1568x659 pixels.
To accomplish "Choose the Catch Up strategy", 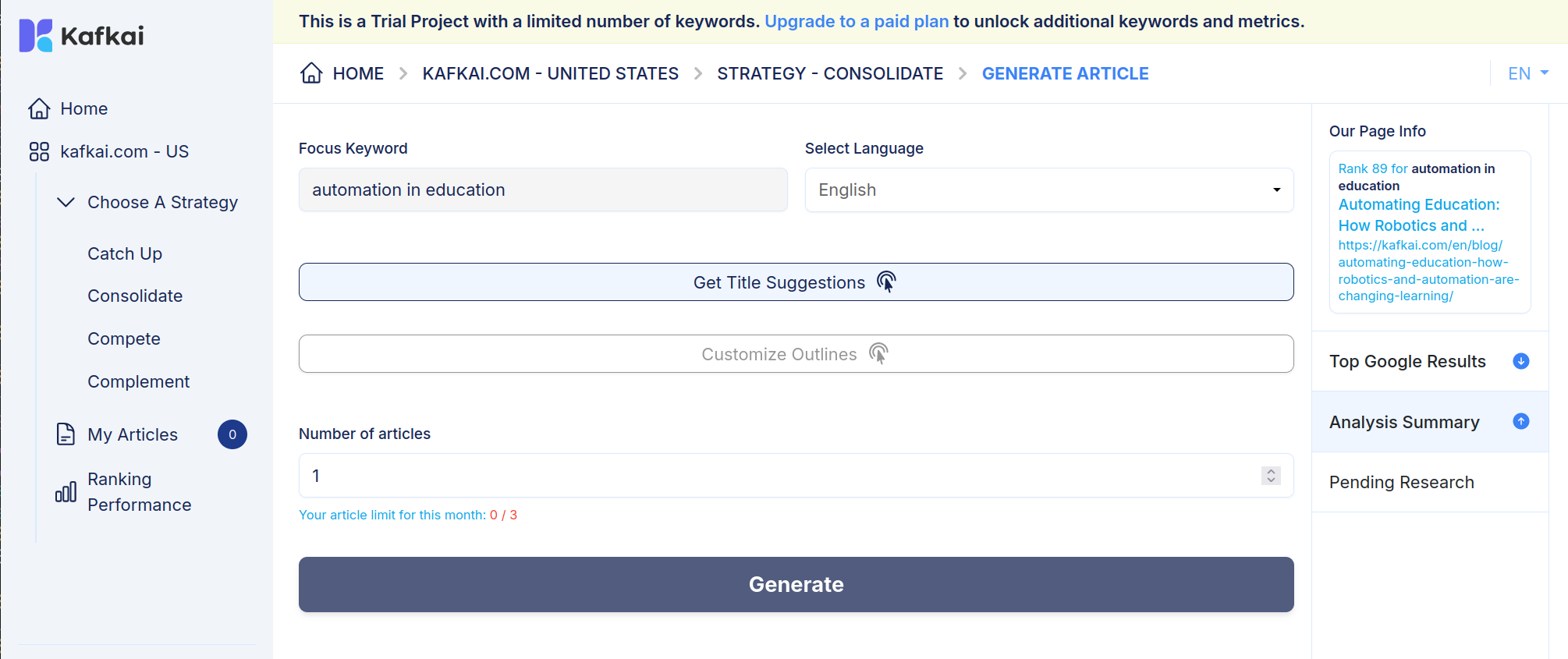I will click(x=125, y=253).
